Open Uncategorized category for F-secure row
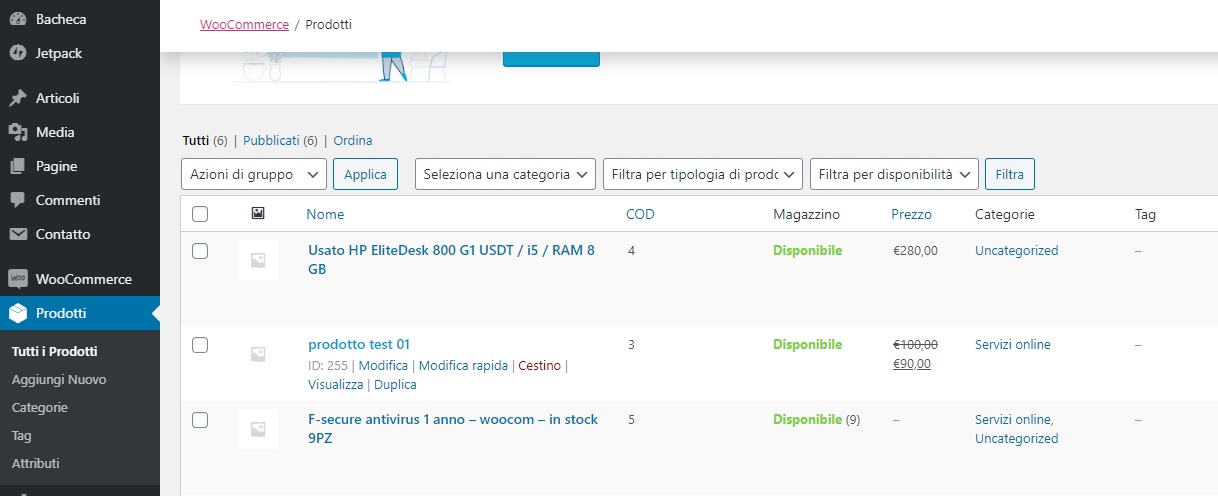1218x496 pixels. pyautogui.click(x=1016, y=439)
